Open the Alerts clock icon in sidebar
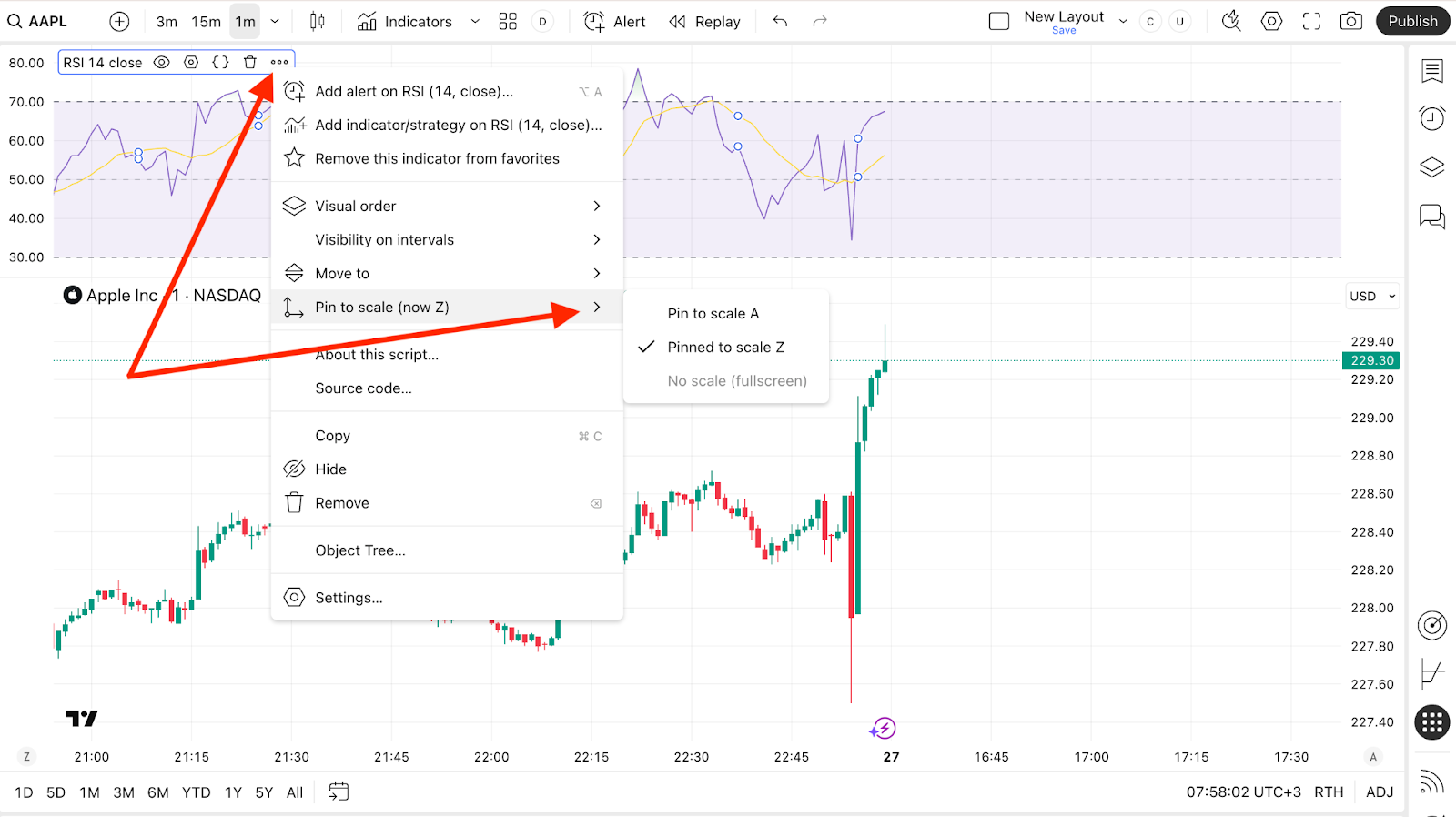Screen dimensions: 1456x817 click(1432, 118)
